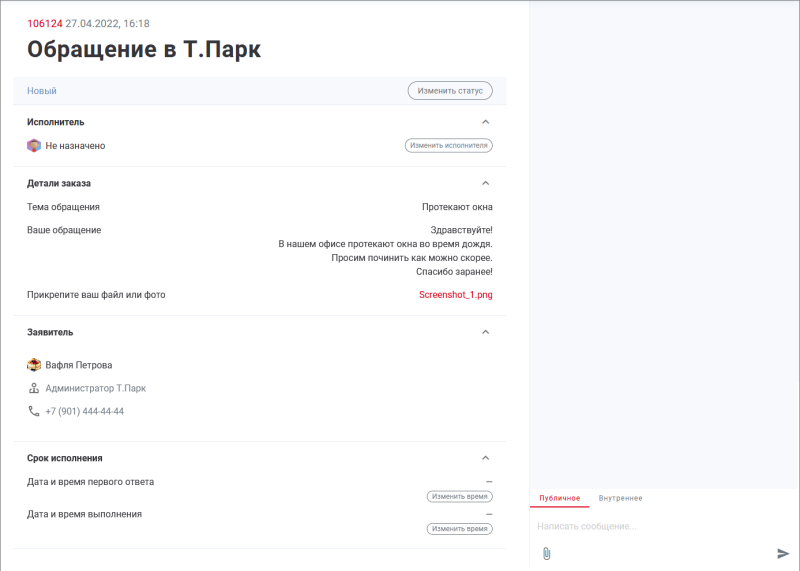Screen dimensions: 800x571
Task: Change time for completion date
Action: 459,528
